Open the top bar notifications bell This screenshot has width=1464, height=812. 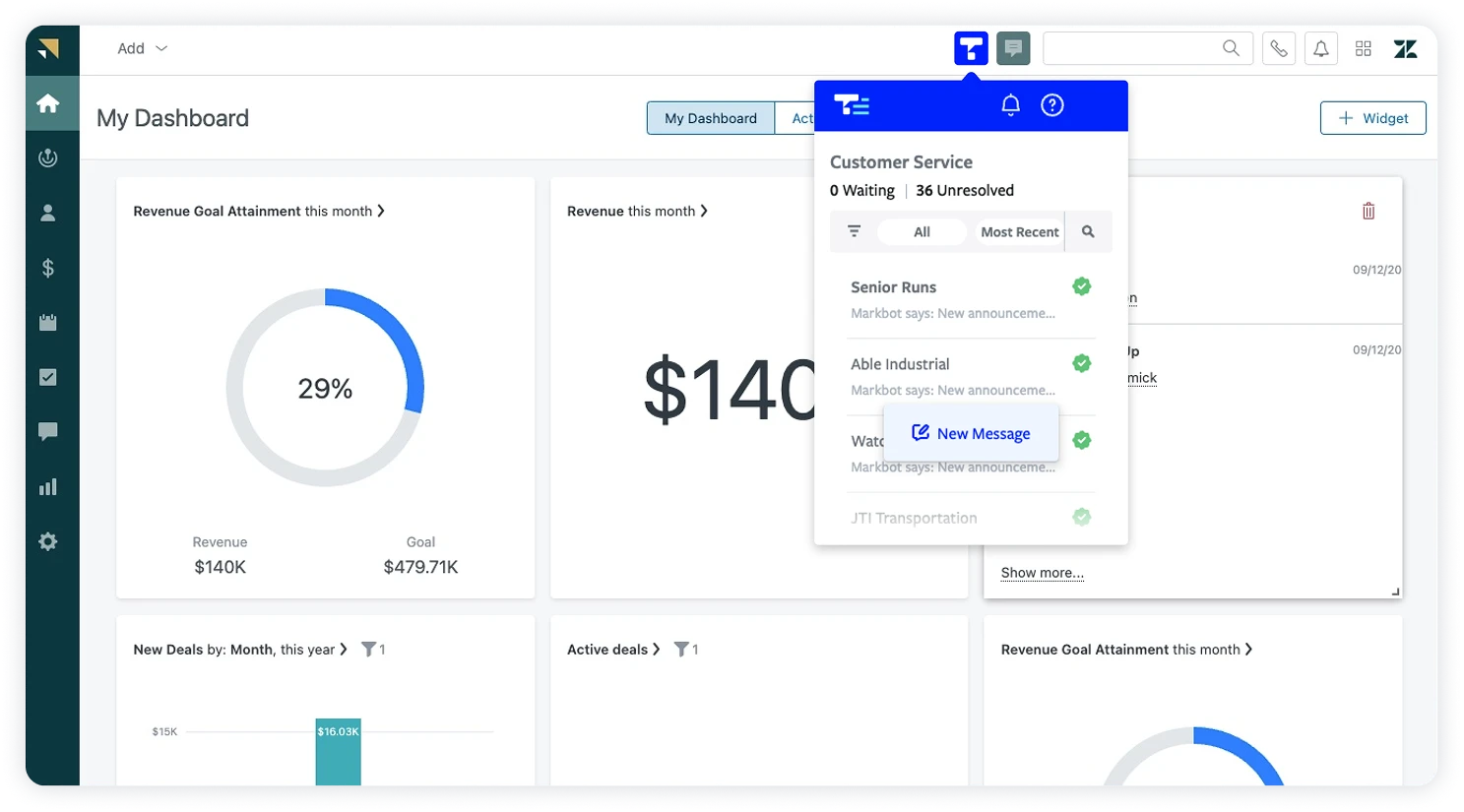(x=1321, y=48)
